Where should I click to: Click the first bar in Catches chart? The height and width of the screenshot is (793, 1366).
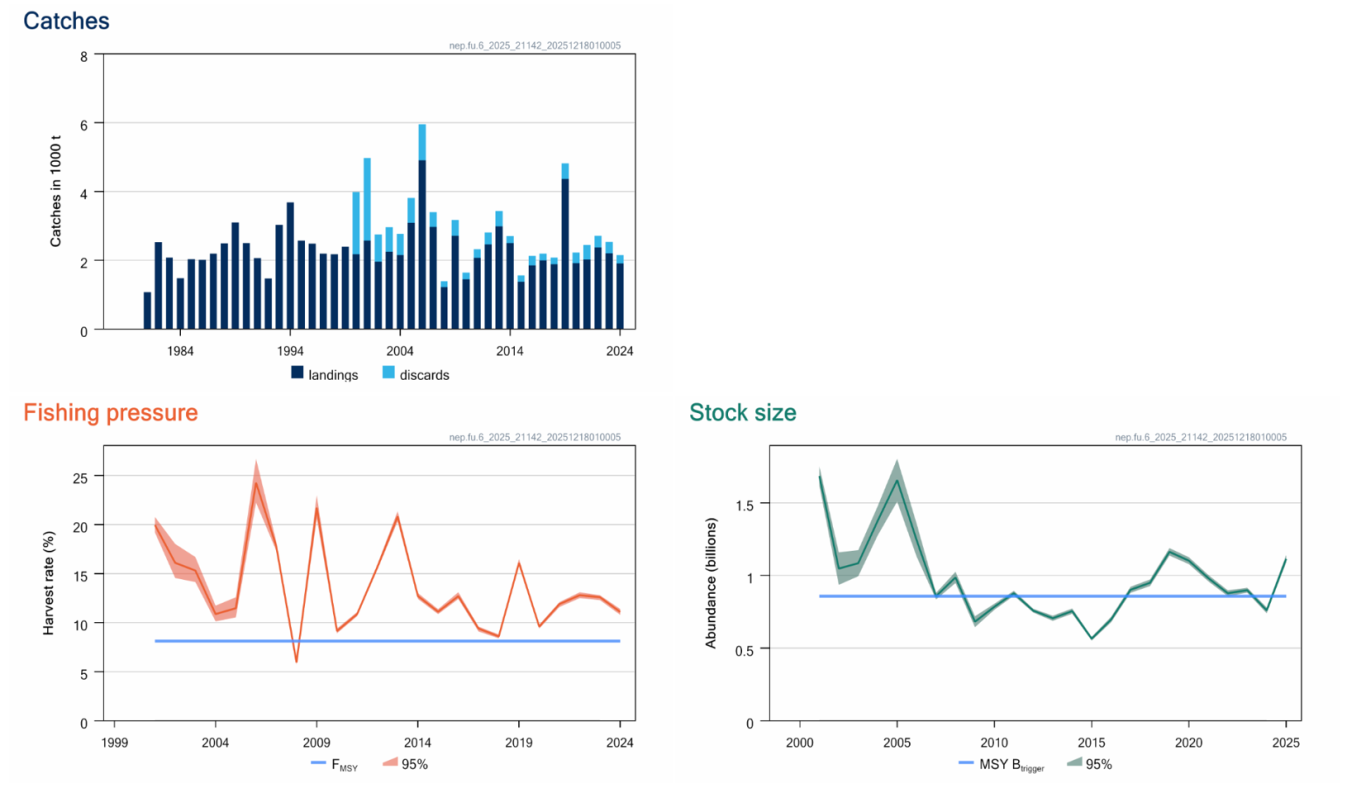pos(148,311)
